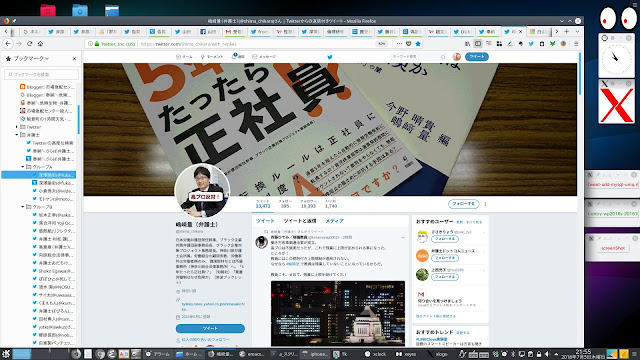This screenshot has height=360, width=640.
Task: Open profile more options vertical dots
Action: click(x=485, y=204)
